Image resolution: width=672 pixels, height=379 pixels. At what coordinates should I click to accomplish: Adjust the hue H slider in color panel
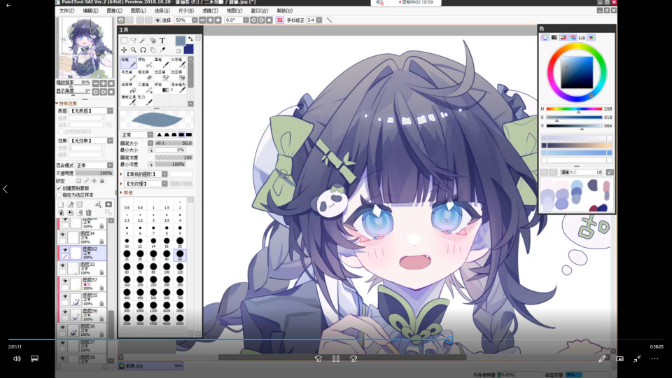pyautogui.click(x=574, y=109)
